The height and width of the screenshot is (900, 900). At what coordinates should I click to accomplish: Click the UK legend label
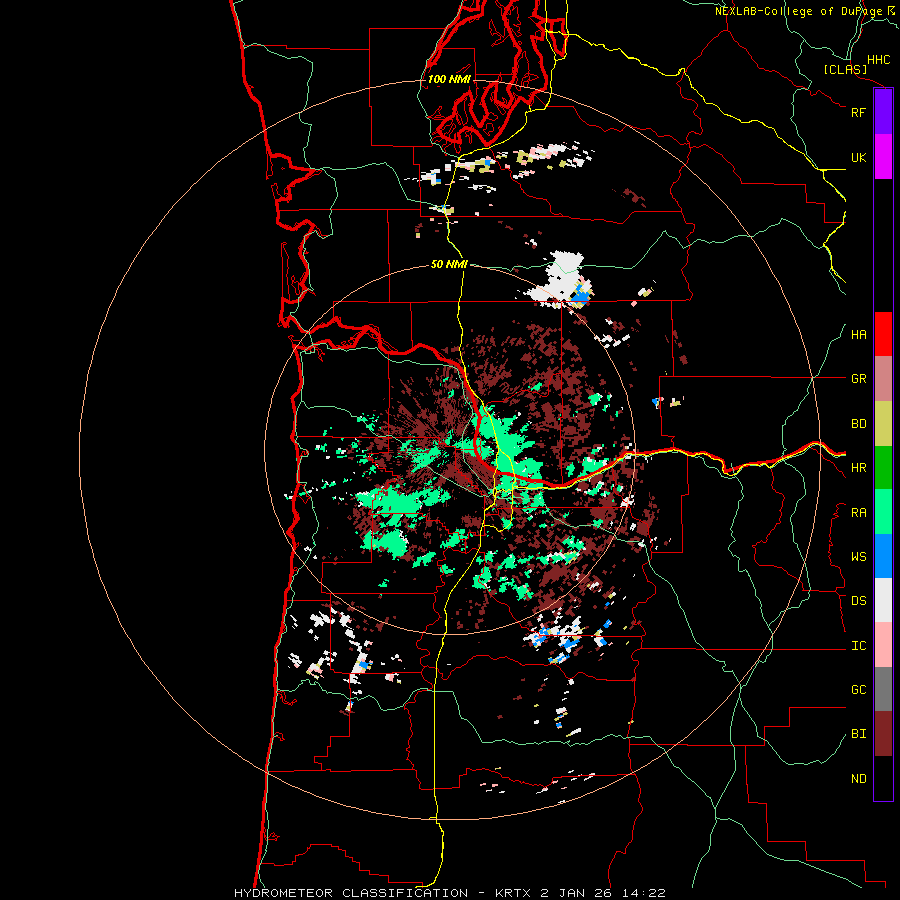coord(858,158)
